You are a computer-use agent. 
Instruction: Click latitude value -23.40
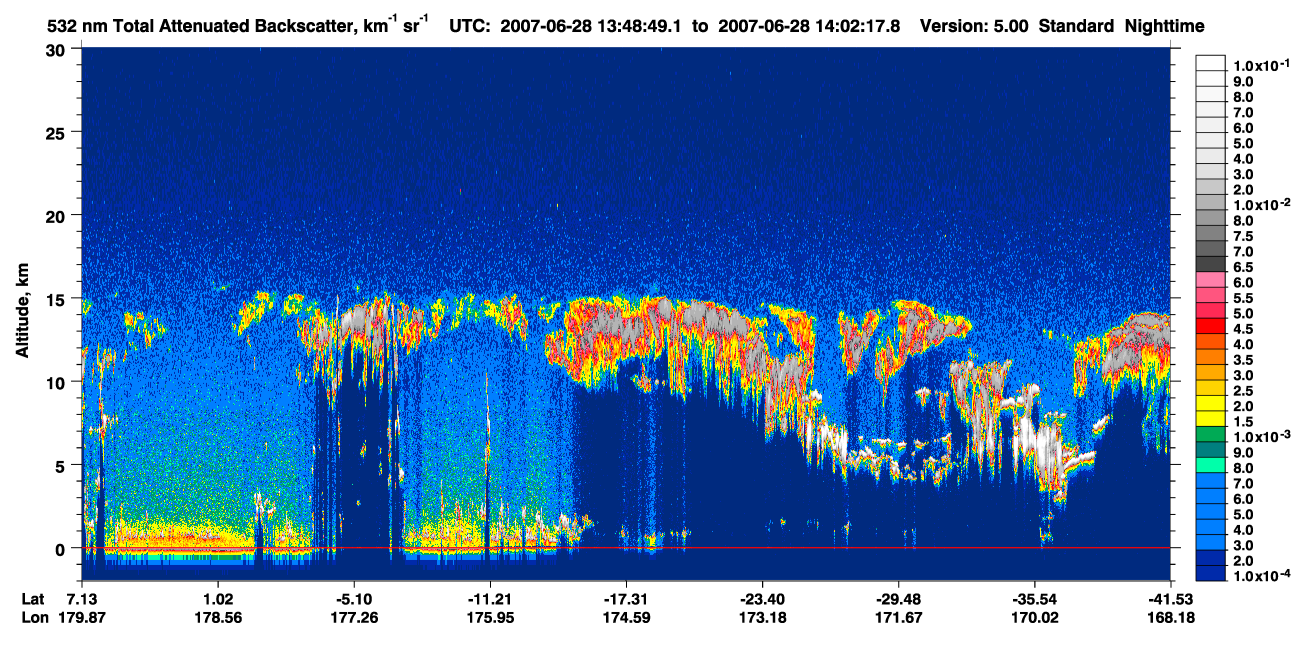click(762, 599)
